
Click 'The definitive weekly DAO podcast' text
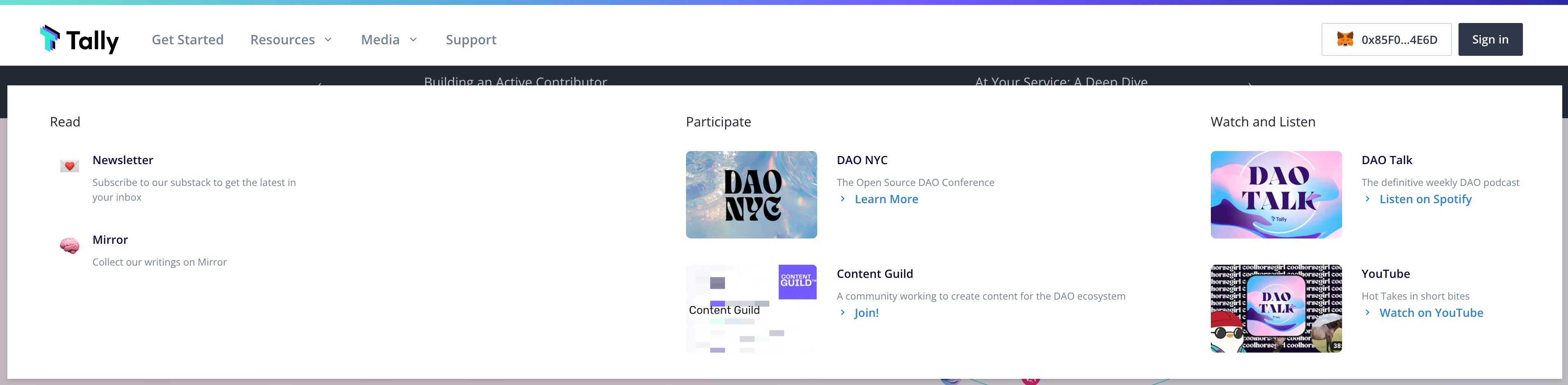(x=1440, y=182)
